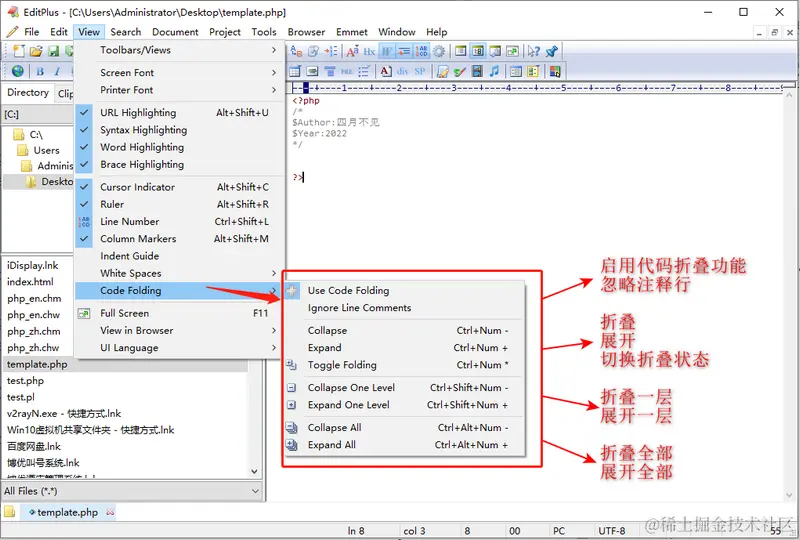Click the color palette toolbar icon

(555, 71)
